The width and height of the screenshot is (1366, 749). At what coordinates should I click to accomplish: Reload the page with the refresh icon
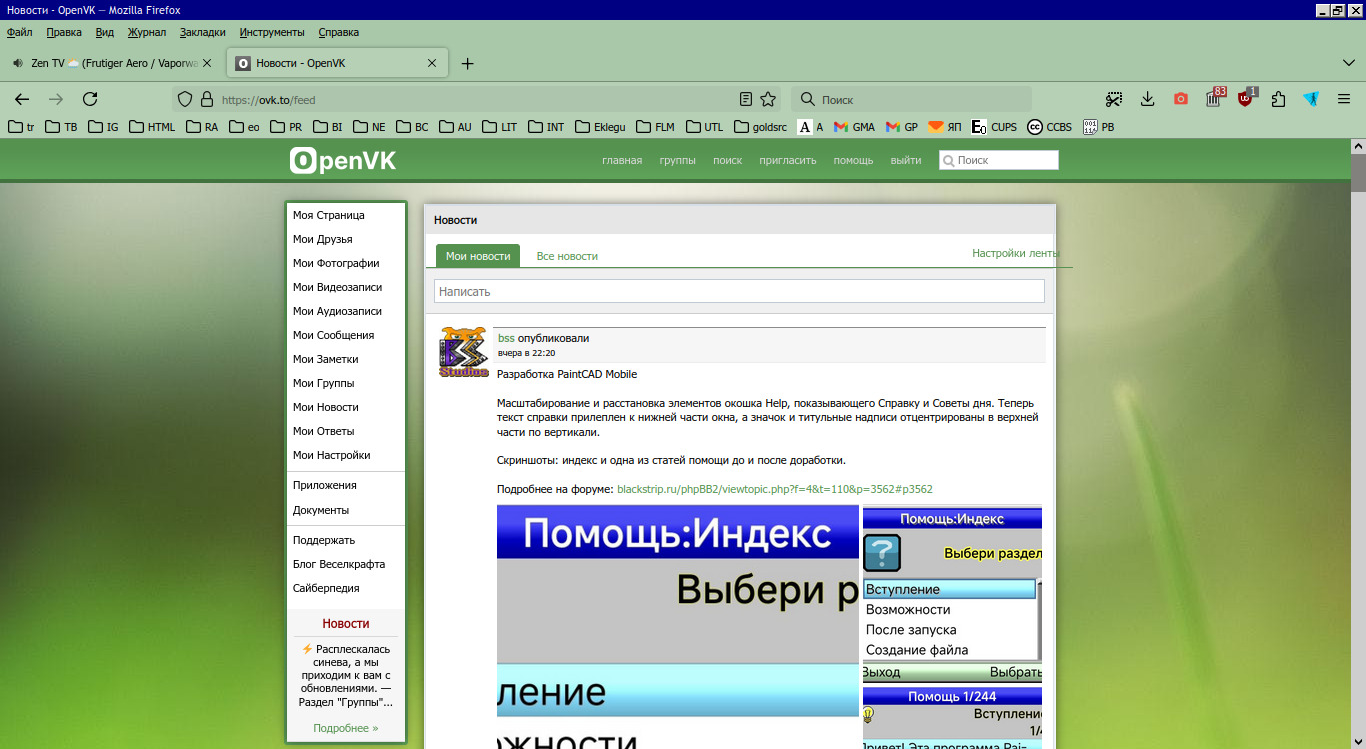[x=90, y=99]
